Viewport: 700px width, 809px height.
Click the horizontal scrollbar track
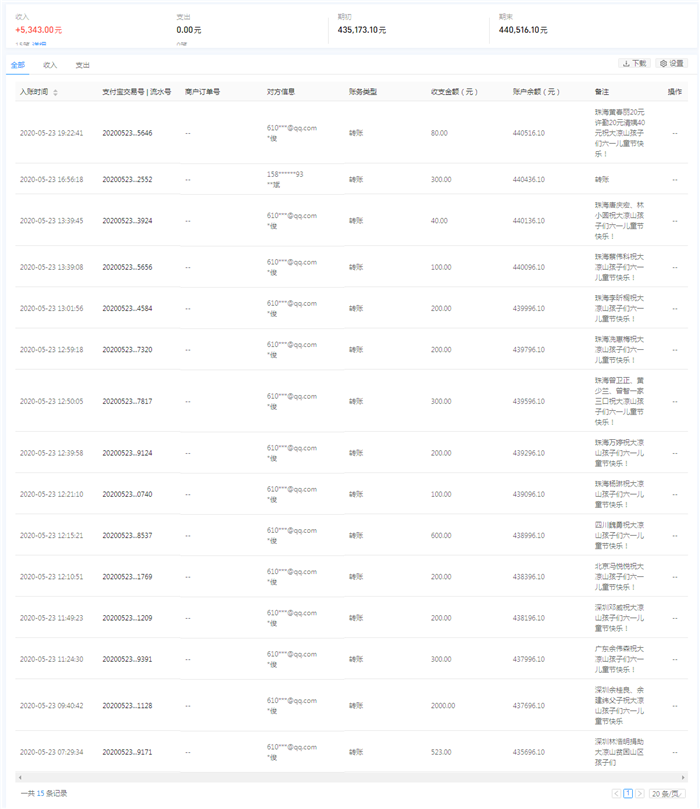tap(350, 777)
